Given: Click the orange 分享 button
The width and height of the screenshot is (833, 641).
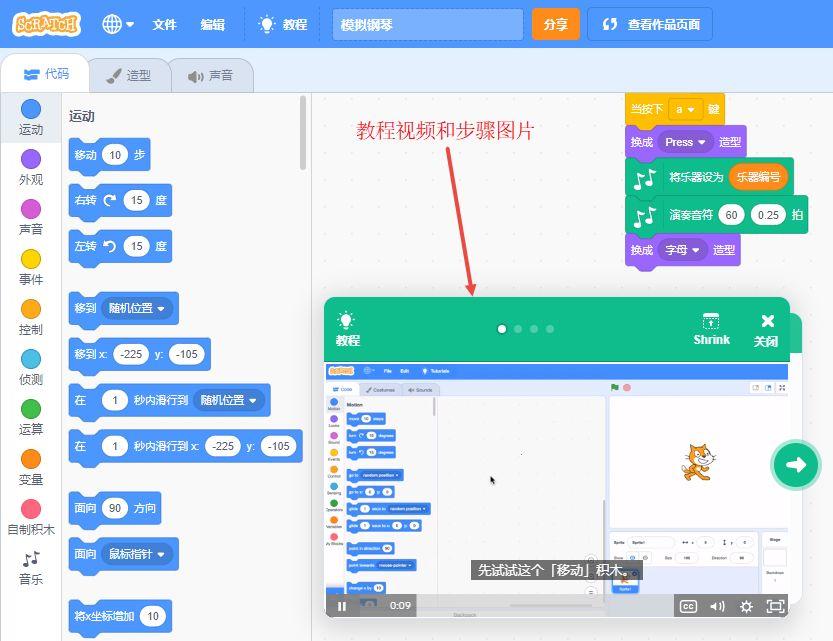Looking at the screenshot, I should click(555, 24).
